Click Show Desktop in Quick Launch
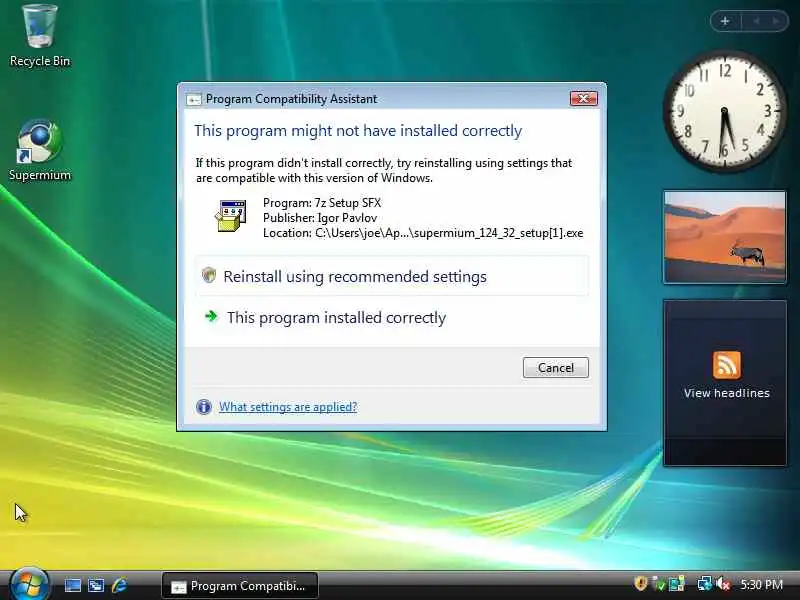800x600 pixels. coord(72,585)
